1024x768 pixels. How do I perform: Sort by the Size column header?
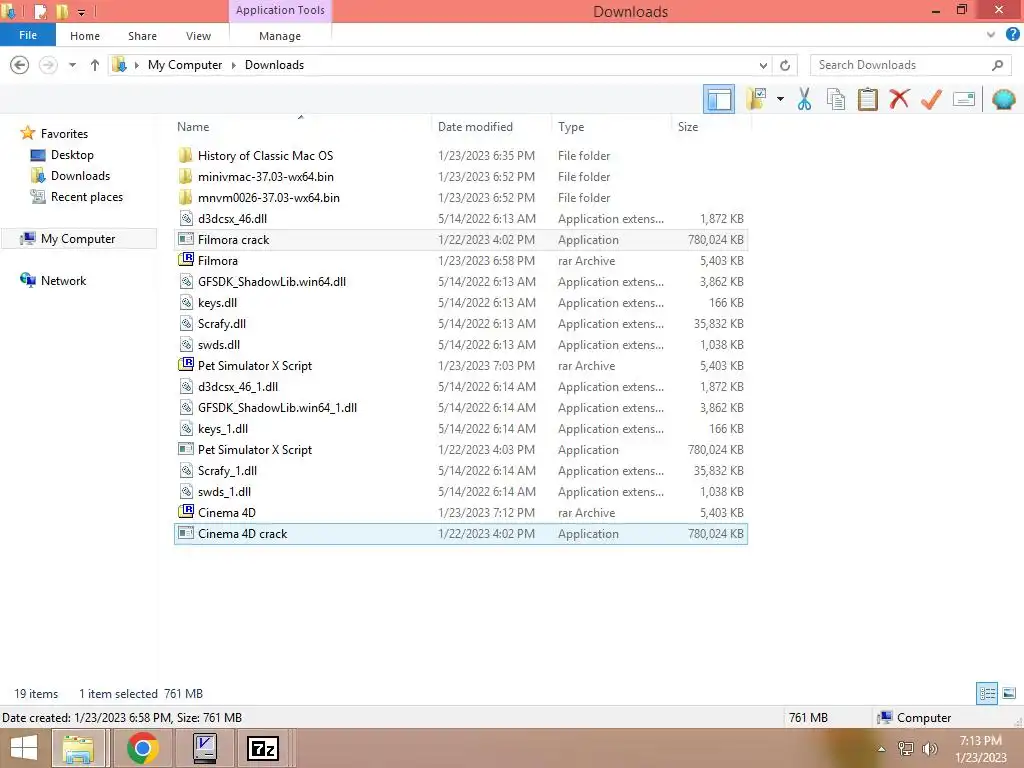711,127
